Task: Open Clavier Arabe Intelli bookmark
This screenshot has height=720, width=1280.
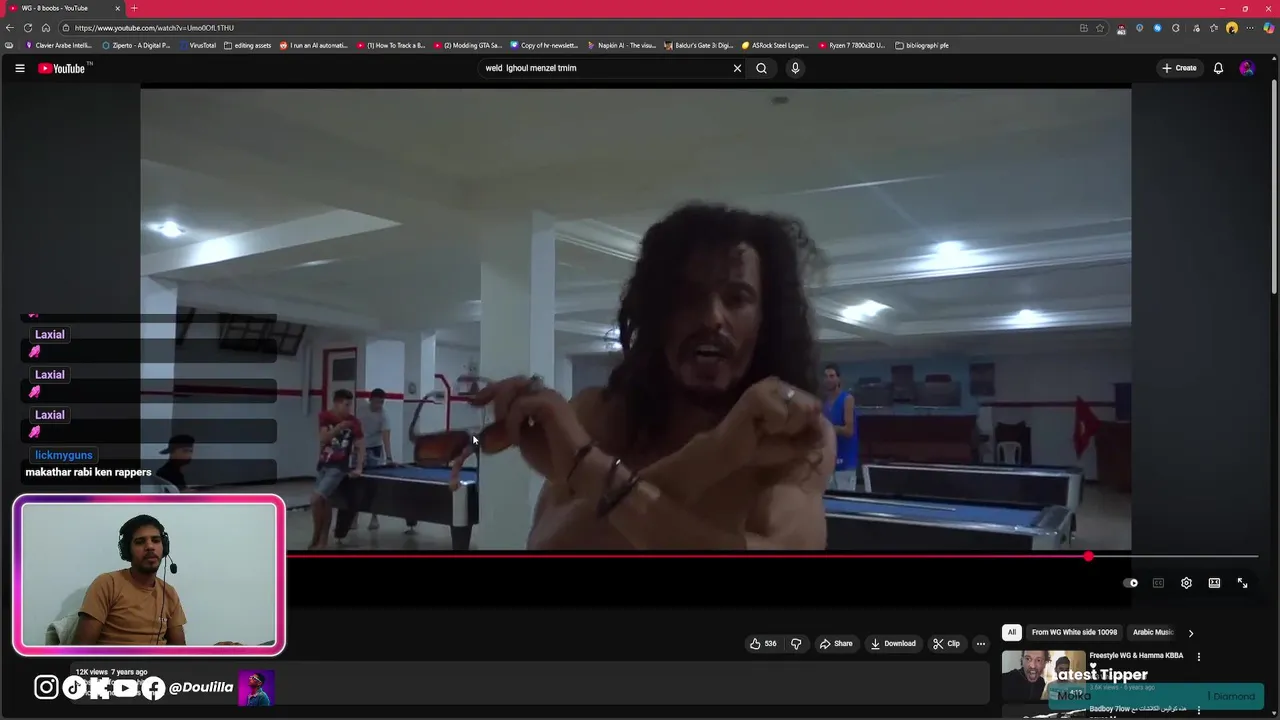Action: [x=59, y=45]
